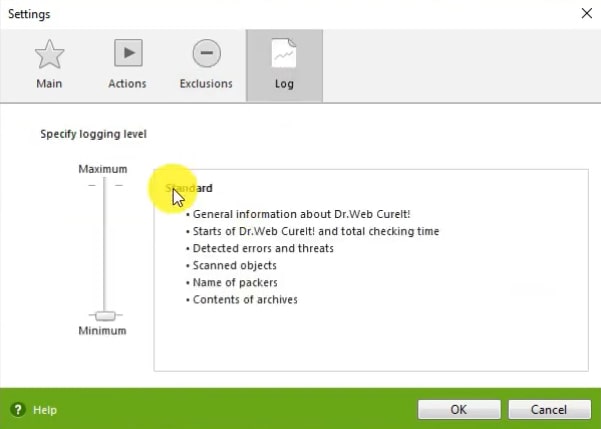Click the Log document icon
The height and width of the screenshot is (429, 601).
coord(284,54)
